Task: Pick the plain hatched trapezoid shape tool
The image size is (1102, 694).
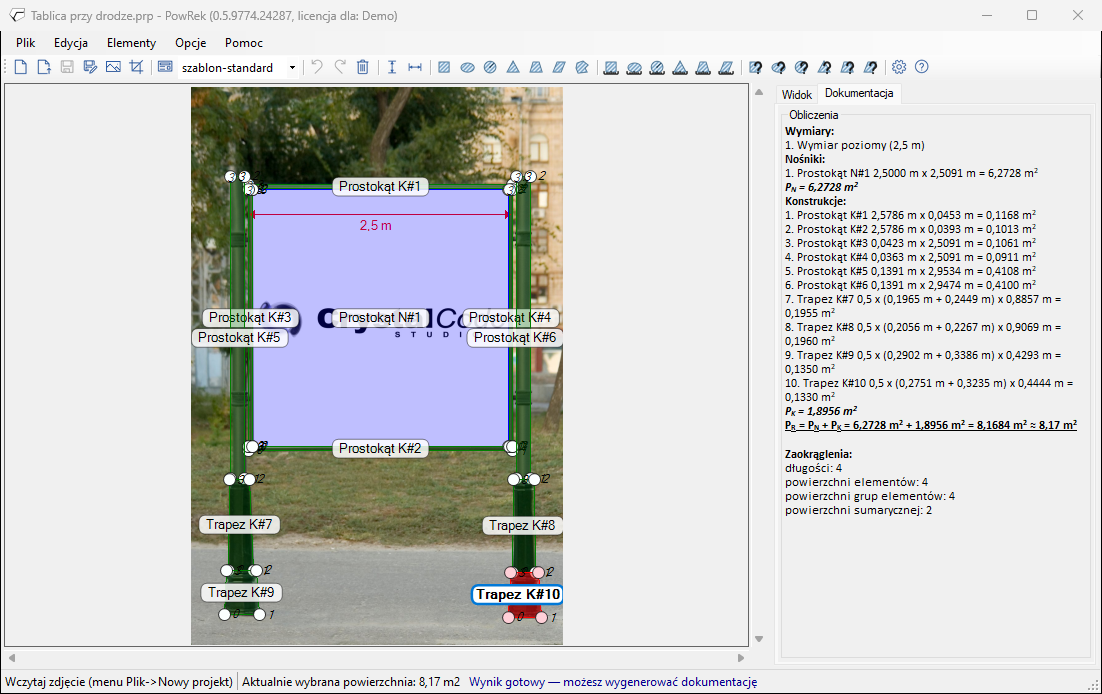Action: [536, 68]
